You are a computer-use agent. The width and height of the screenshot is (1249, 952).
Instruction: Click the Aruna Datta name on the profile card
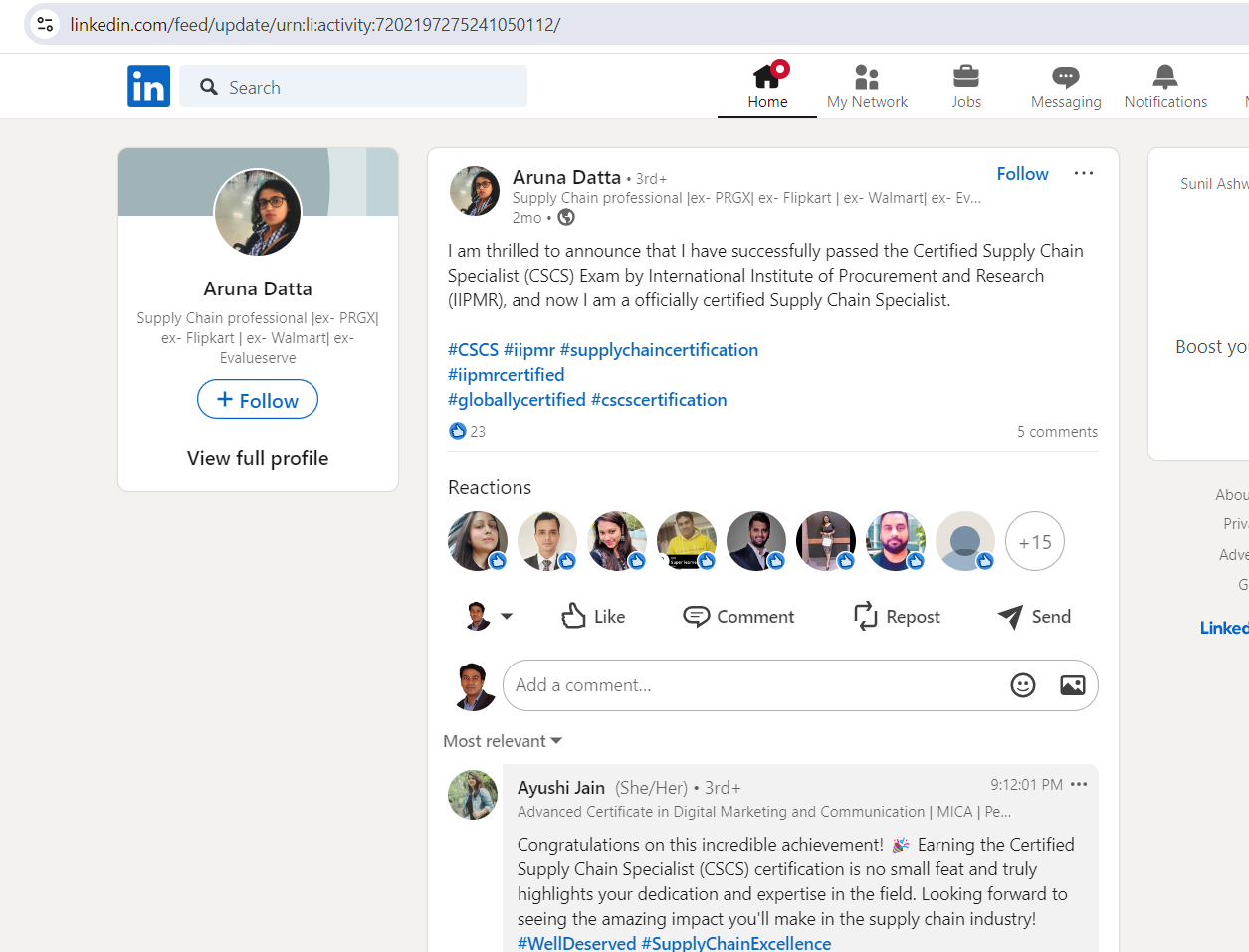pyautogui.click(x=258, y=288)
